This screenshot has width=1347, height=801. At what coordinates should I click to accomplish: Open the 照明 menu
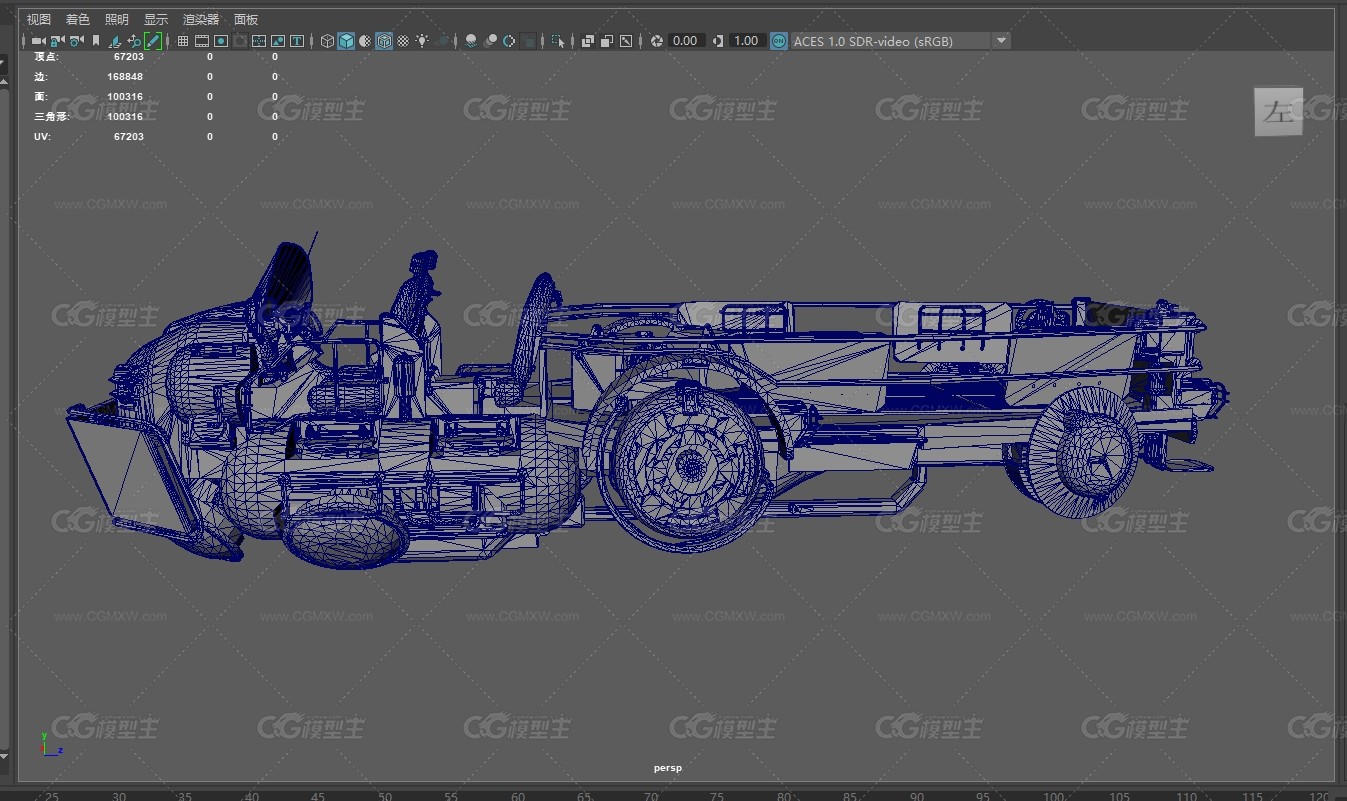coord(116,19)
